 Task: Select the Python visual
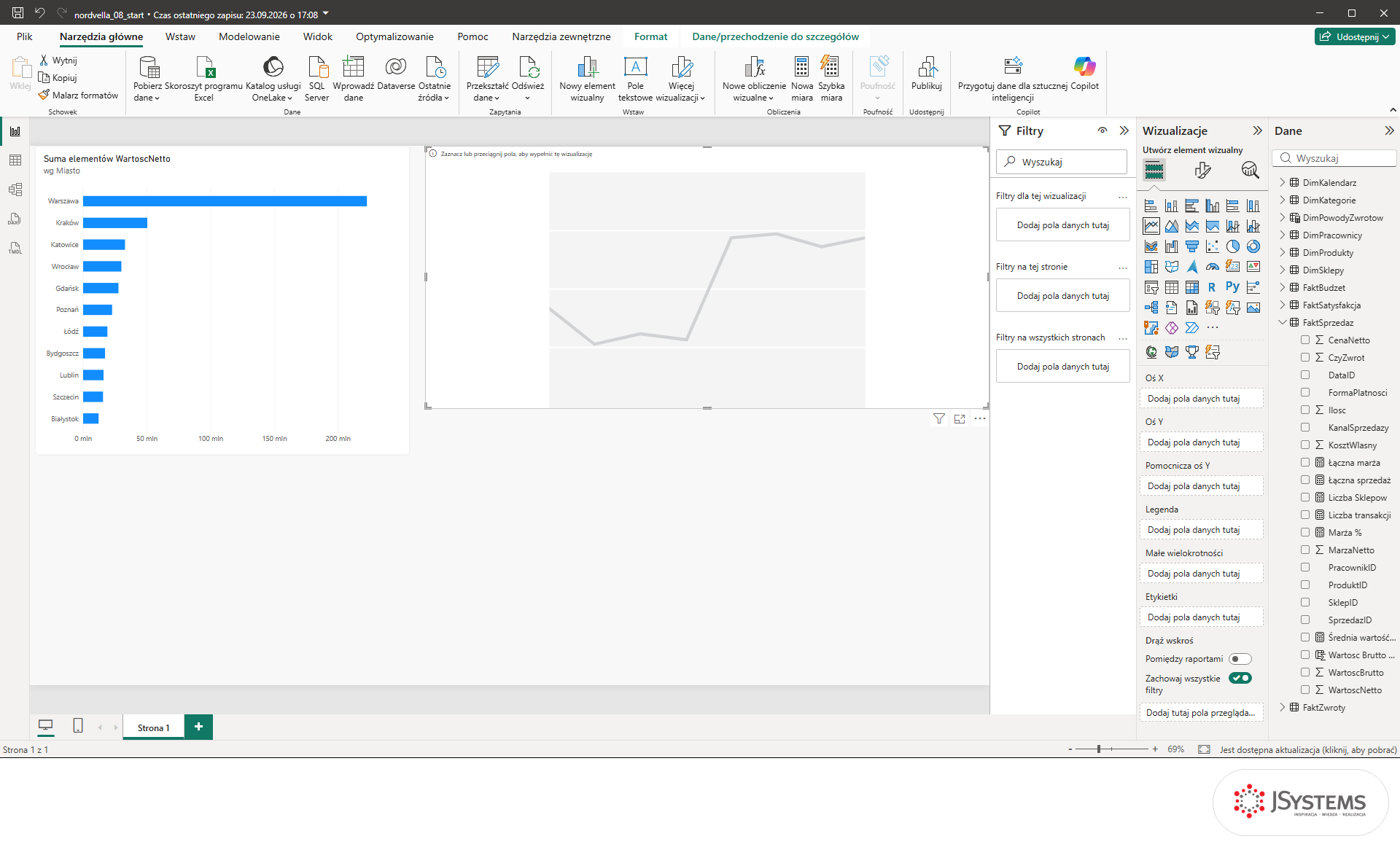(1232, 287)
